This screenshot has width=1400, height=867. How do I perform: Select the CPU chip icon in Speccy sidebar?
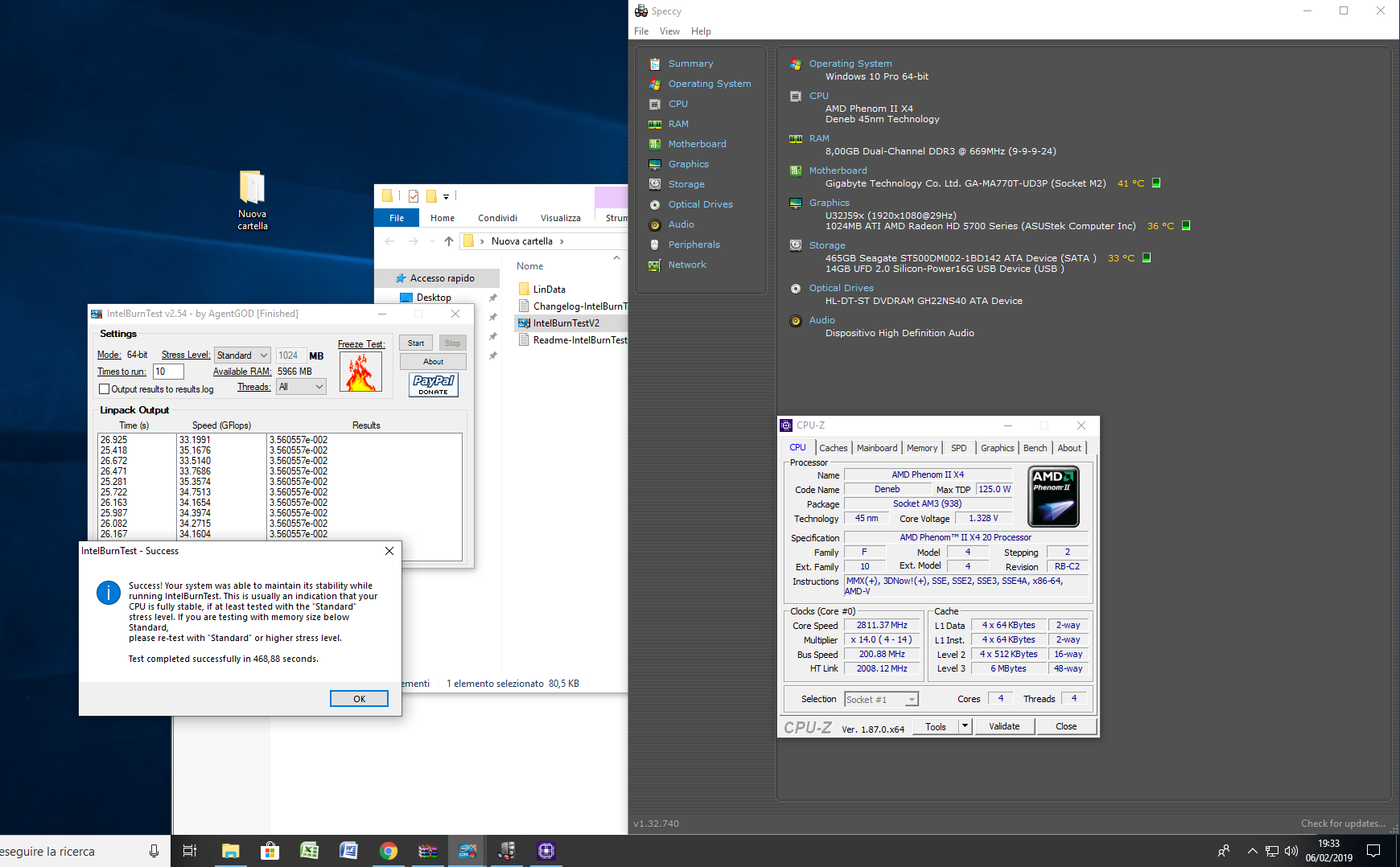click(x=655, y=104)
